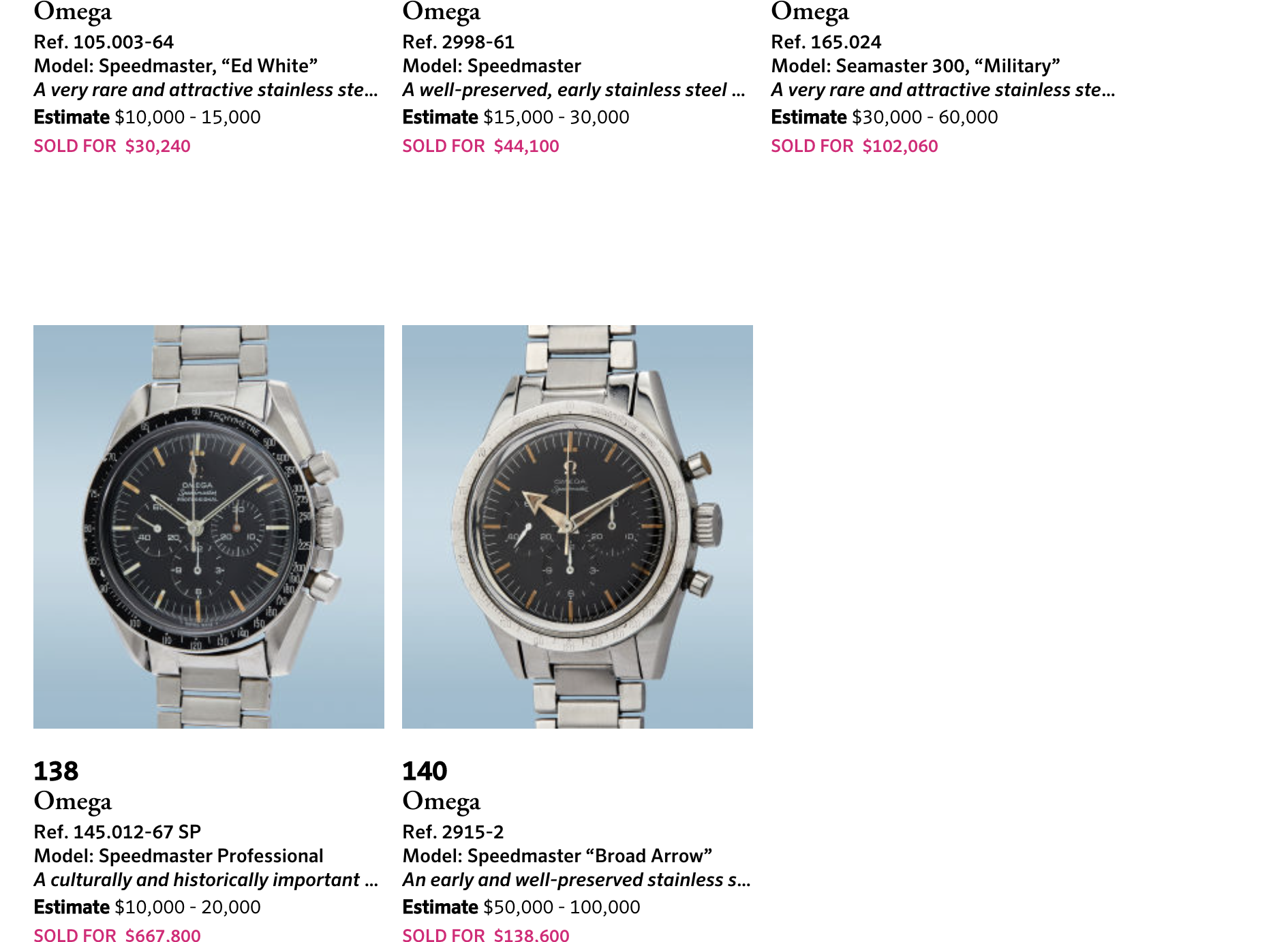Open Ref. 165.024 Seamaster listing
Viewport: 1288px width, 942px height.
(826, 42)
